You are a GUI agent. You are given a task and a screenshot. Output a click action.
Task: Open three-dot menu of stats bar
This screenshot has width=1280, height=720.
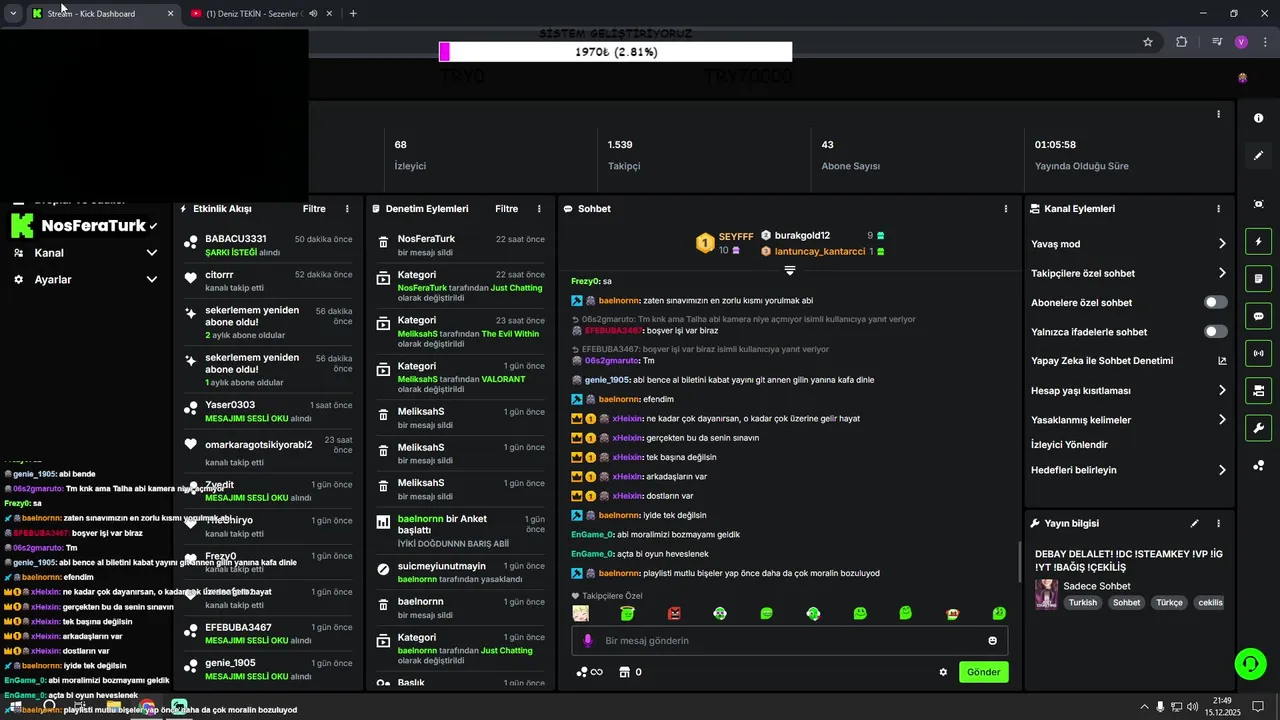pos(1218,114)
